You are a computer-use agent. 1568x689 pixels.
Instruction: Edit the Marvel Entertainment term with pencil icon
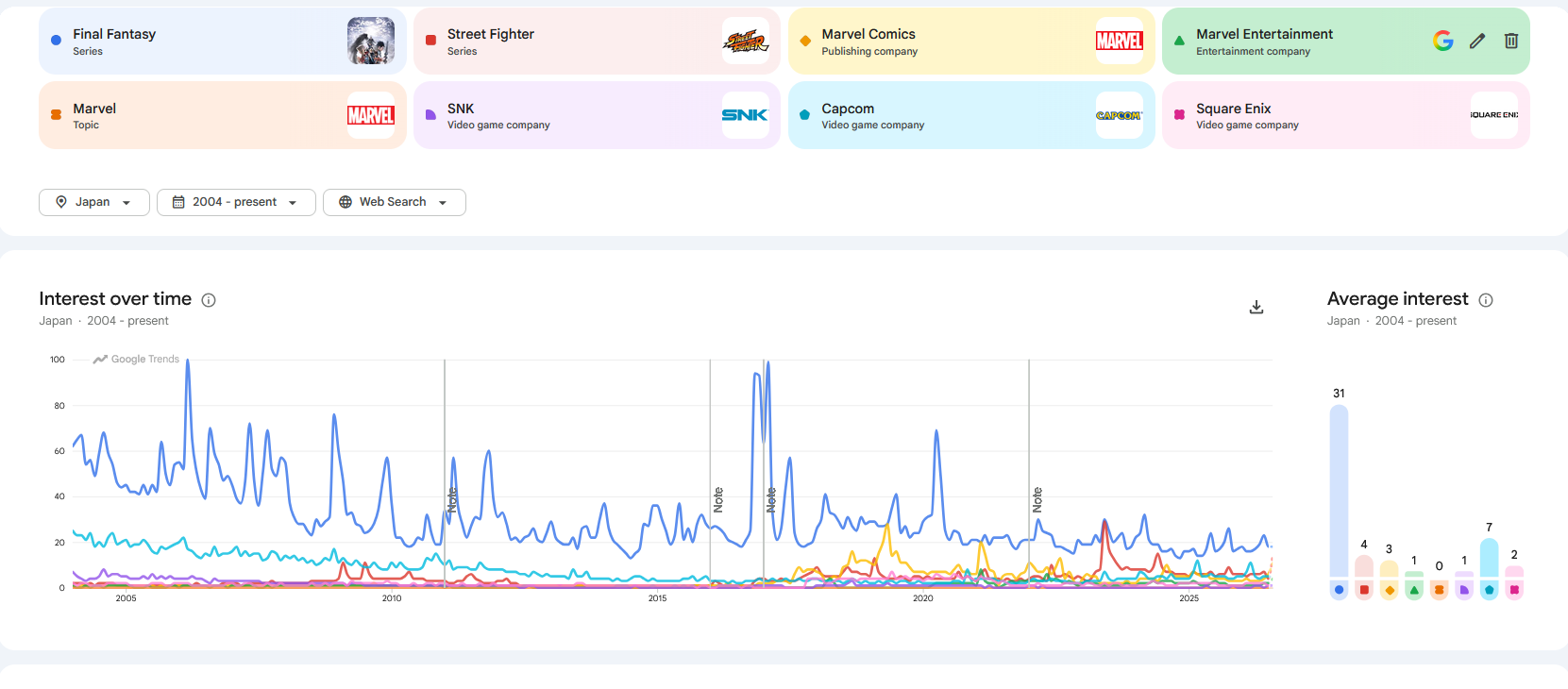(1477, 41)
